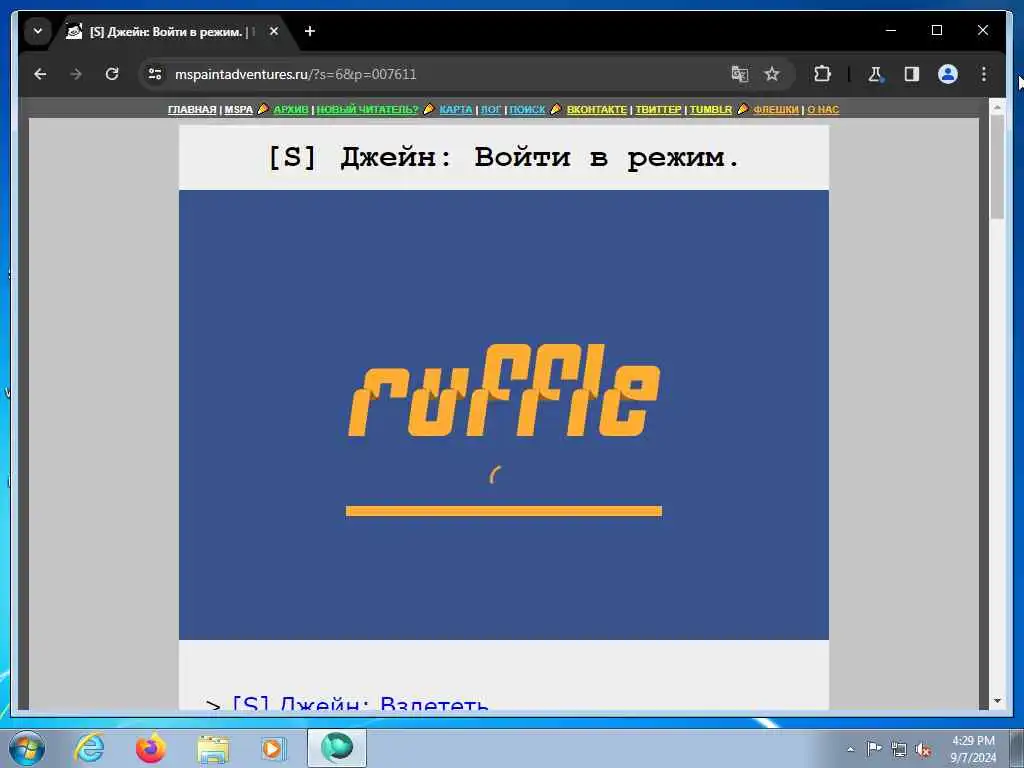Open the Extensions puzzle icon

(822, 74)
